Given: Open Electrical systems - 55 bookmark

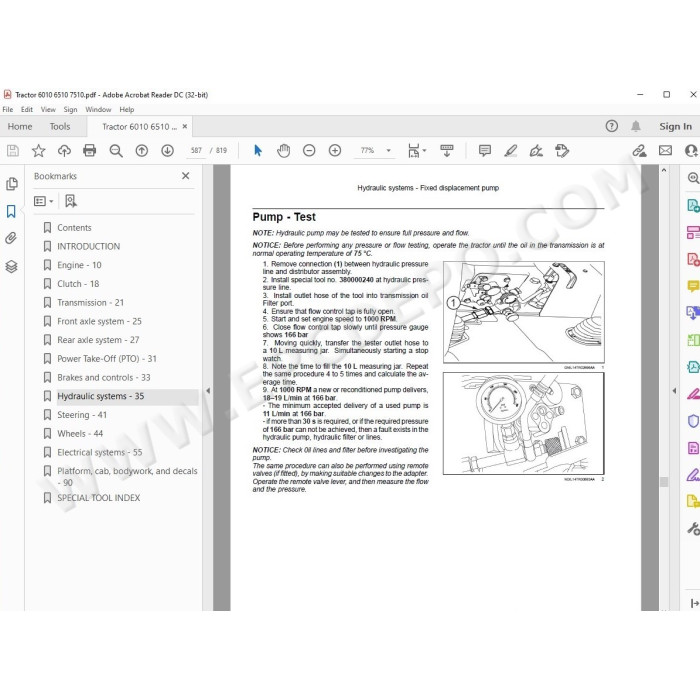Looking at the screenshot, I should [x=100, y=453].
